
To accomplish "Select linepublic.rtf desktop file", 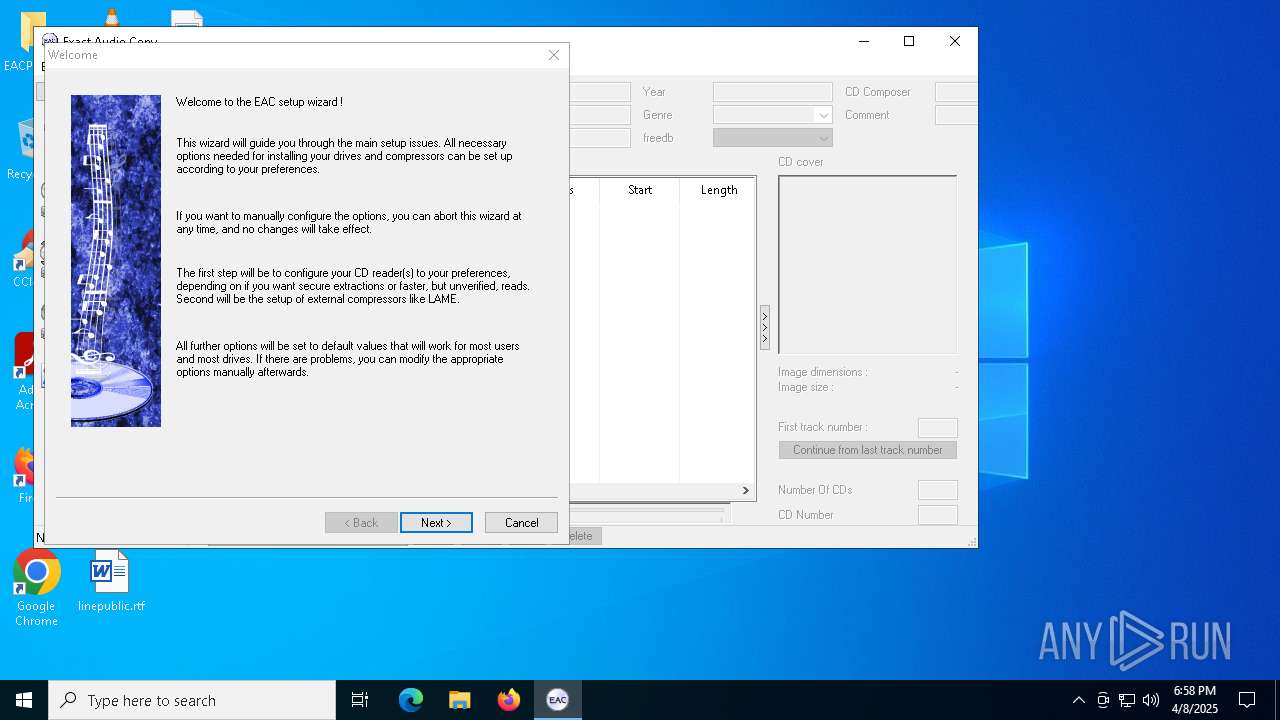I will pos(110,581).
